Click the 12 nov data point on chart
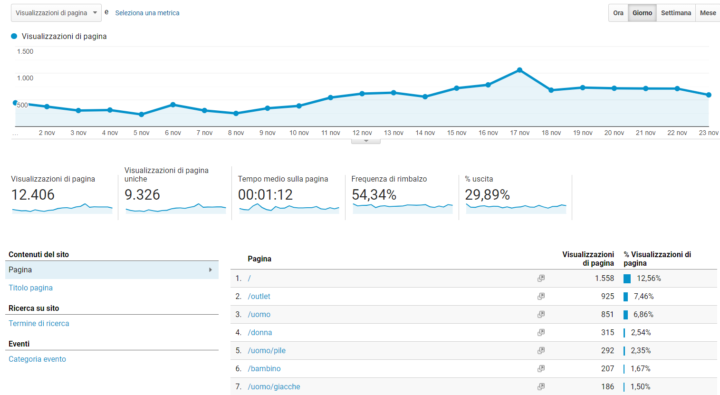 (x=362, y=94)
